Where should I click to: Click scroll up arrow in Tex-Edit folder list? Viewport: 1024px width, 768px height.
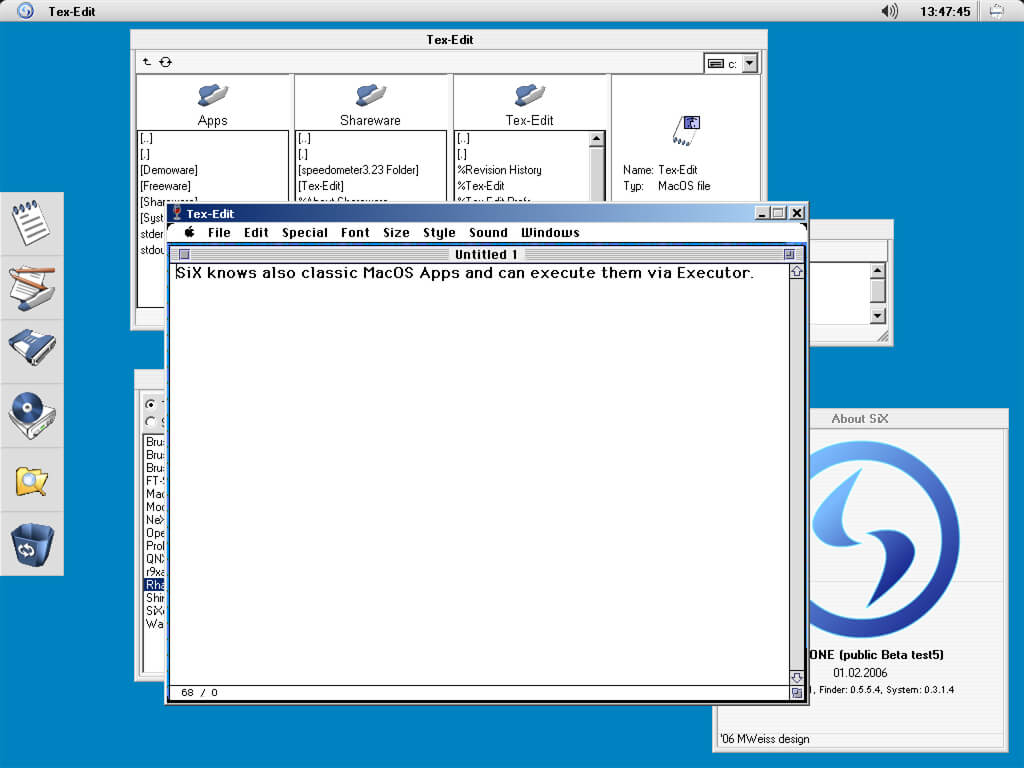click(x=596, y=138)
